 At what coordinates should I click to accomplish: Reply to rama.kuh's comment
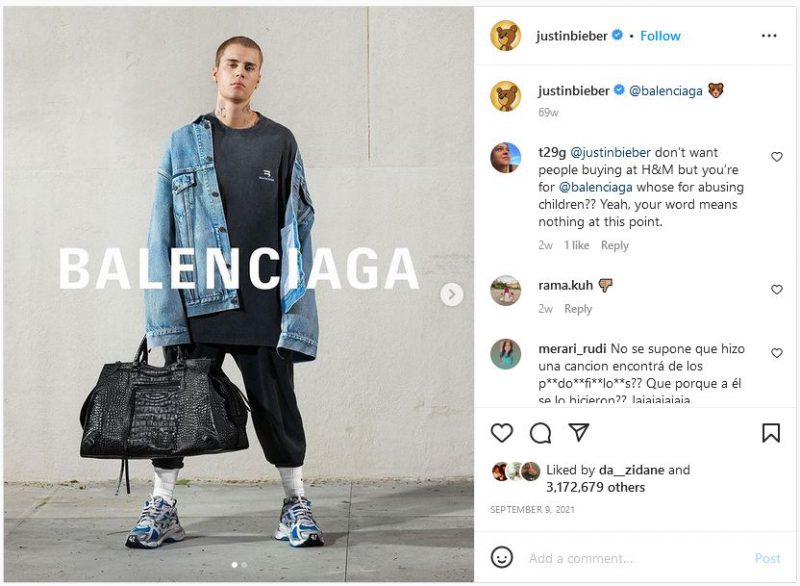[x=578, y=309]
